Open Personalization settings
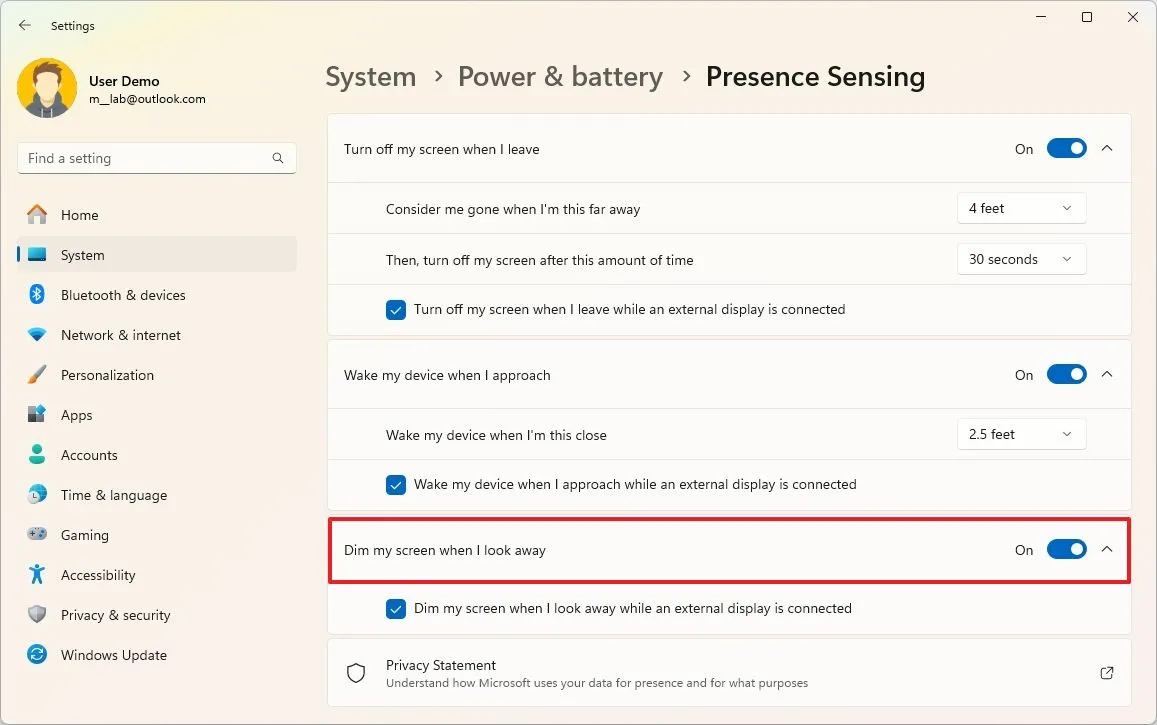The image size is (1157, 725). 107,375
